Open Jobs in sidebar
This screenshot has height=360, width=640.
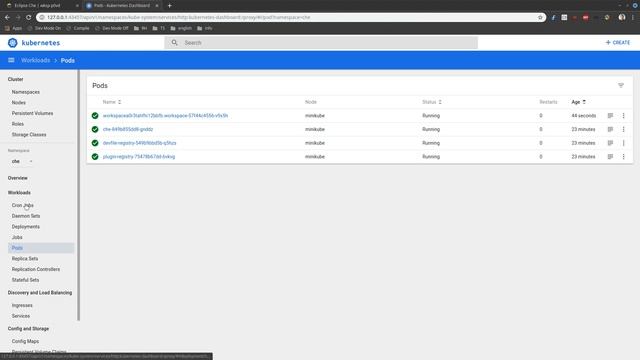point(17,237)
